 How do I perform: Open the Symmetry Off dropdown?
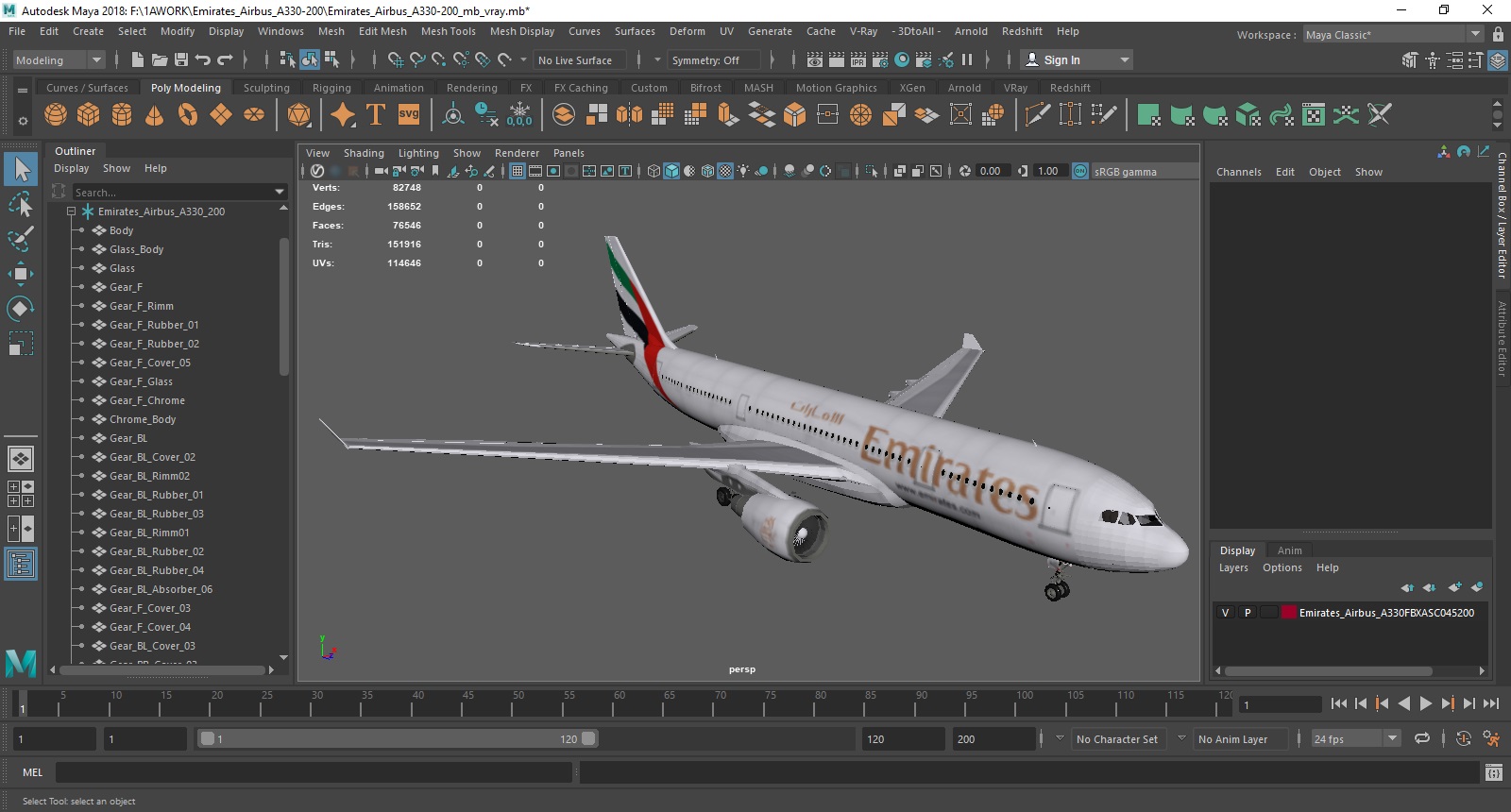(x=715, y=59)
